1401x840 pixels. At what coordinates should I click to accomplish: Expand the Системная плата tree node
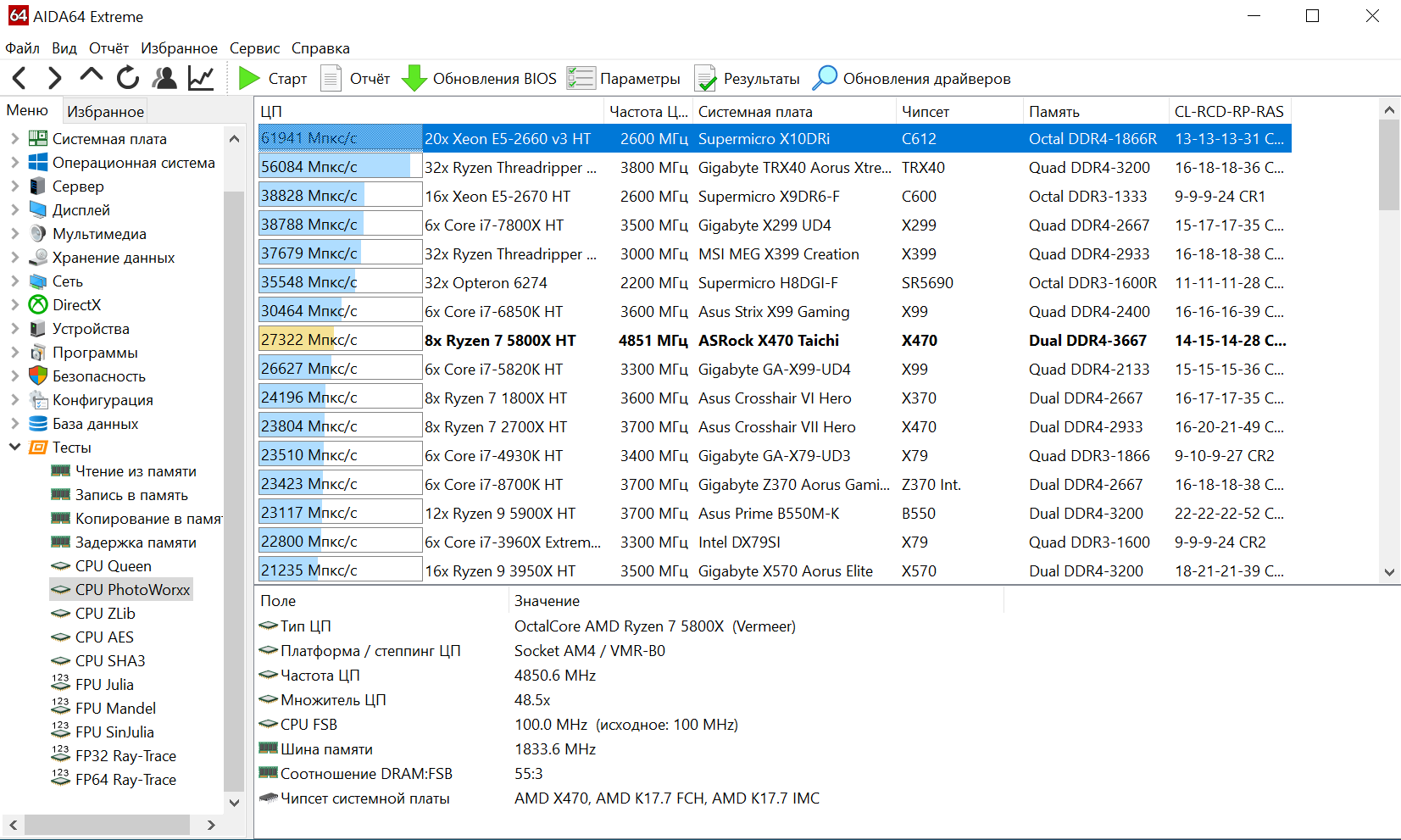point(14,138)
